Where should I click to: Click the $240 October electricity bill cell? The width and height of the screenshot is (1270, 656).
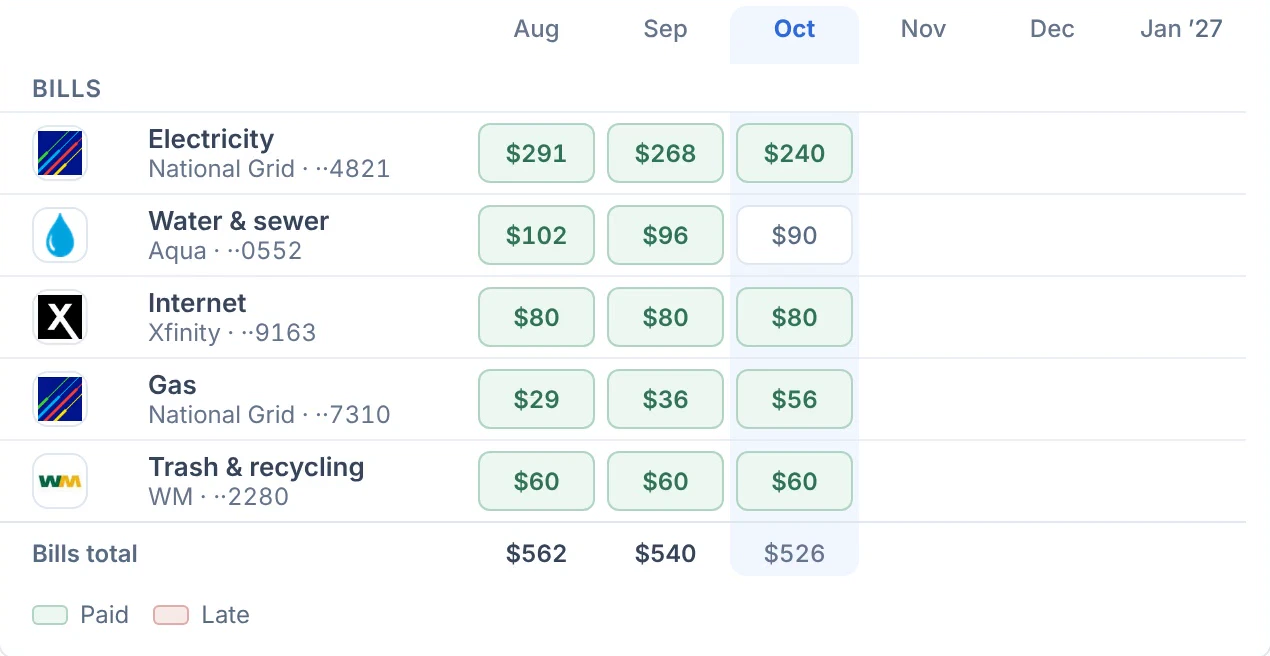[x=794, y=153]
